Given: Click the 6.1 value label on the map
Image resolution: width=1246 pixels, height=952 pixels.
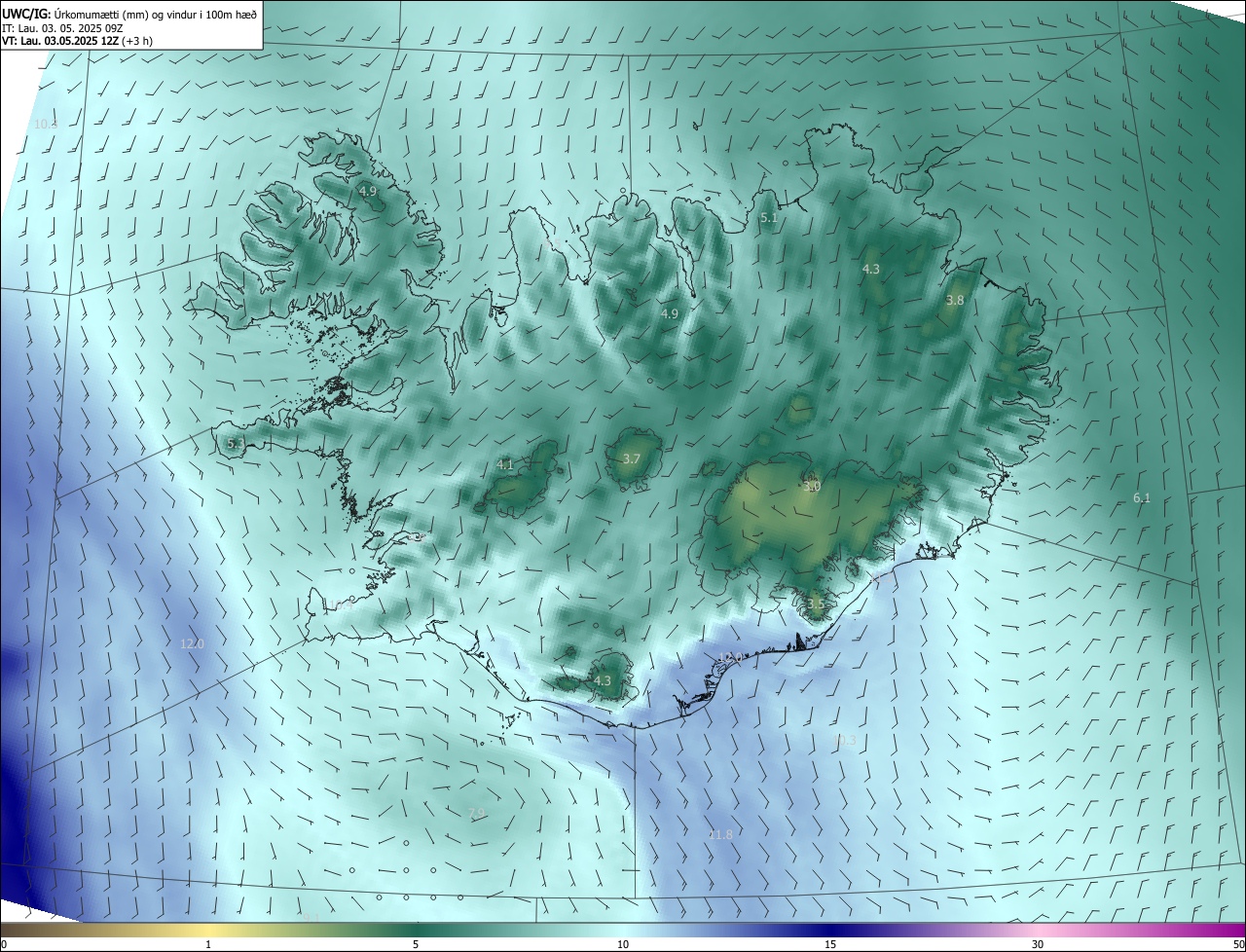Looking at the screenshot, I should [x=1142, y=498].
